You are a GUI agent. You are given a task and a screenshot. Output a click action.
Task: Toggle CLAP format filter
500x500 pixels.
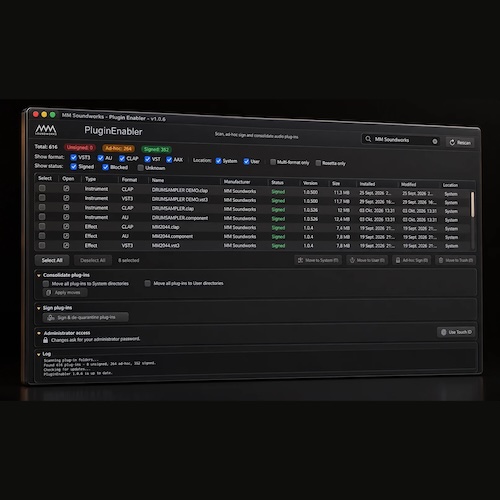click(122, 158)
